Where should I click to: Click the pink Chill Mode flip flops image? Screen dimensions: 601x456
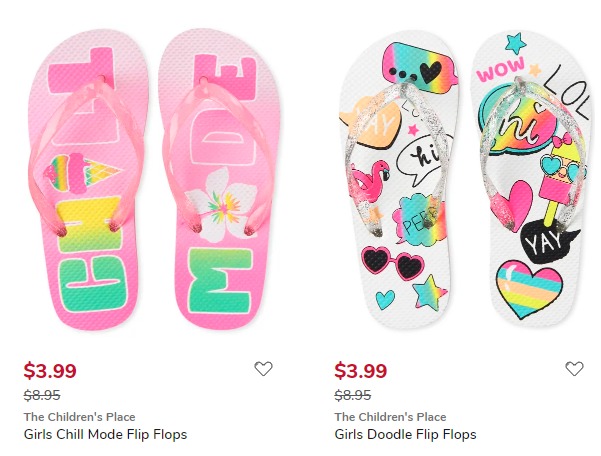pyautogui.click(x=153, y=179)
